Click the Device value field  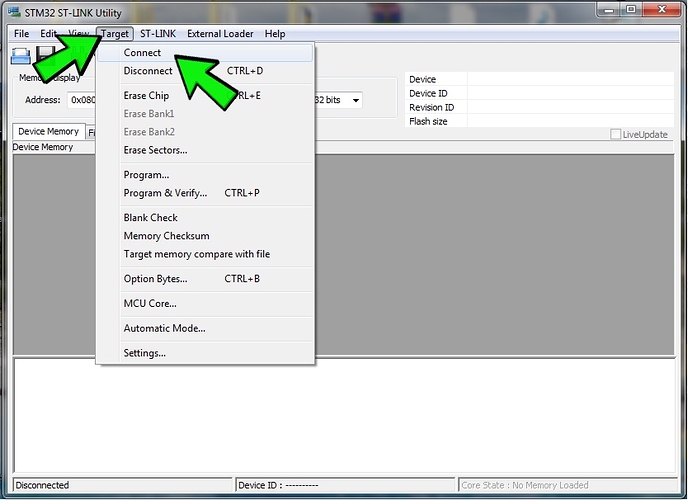(x=570, y=79)
